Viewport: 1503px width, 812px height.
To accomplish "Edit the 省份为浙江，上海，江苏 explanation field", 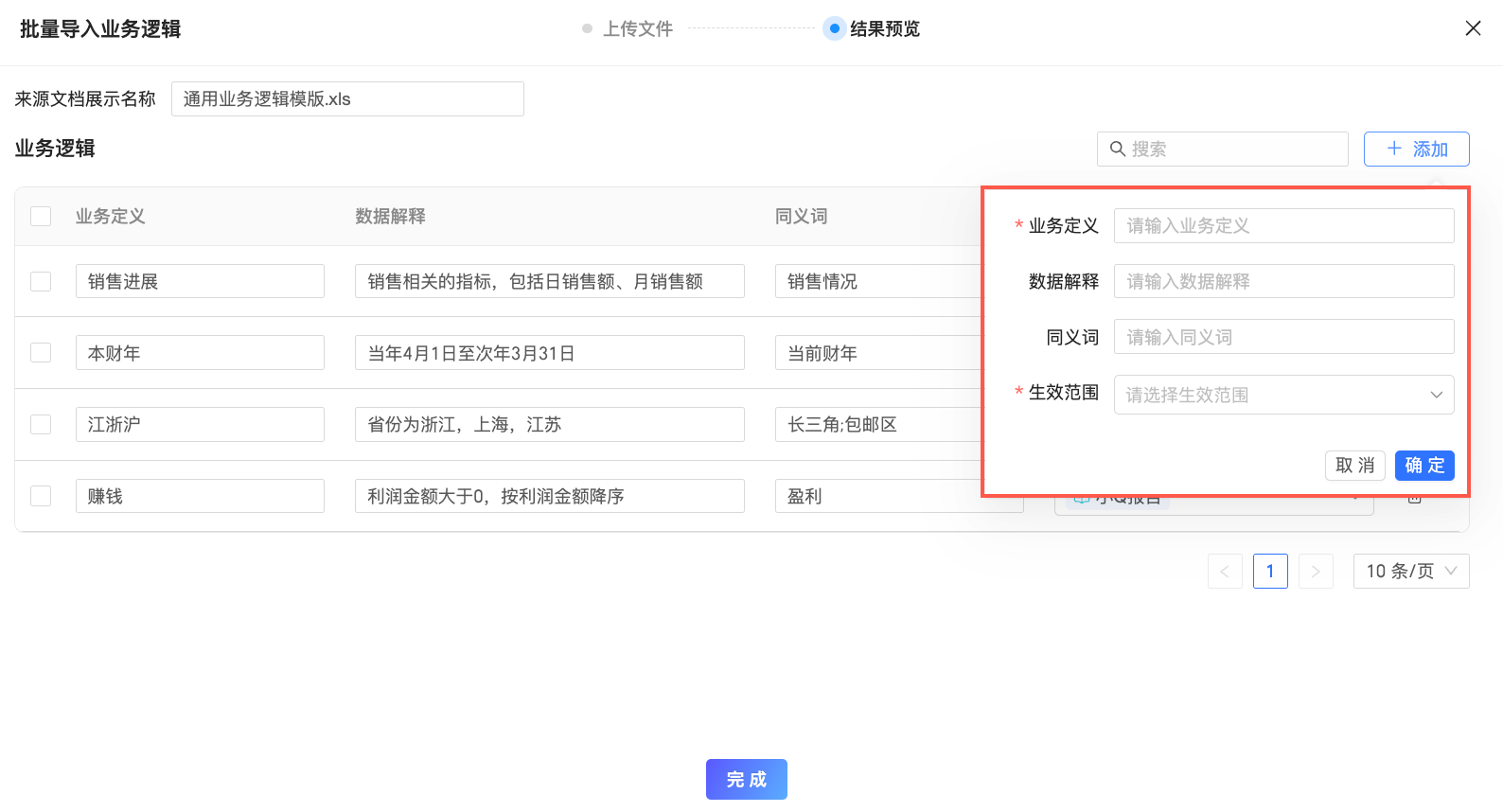I will point(550,424).
